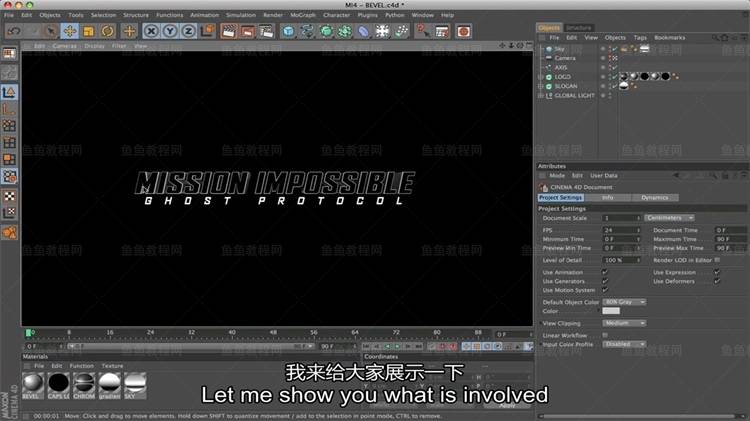Expand the GLOBAL LIGHT hierarchy
This screenshot has width=750, height=421.
pos(540,96)
